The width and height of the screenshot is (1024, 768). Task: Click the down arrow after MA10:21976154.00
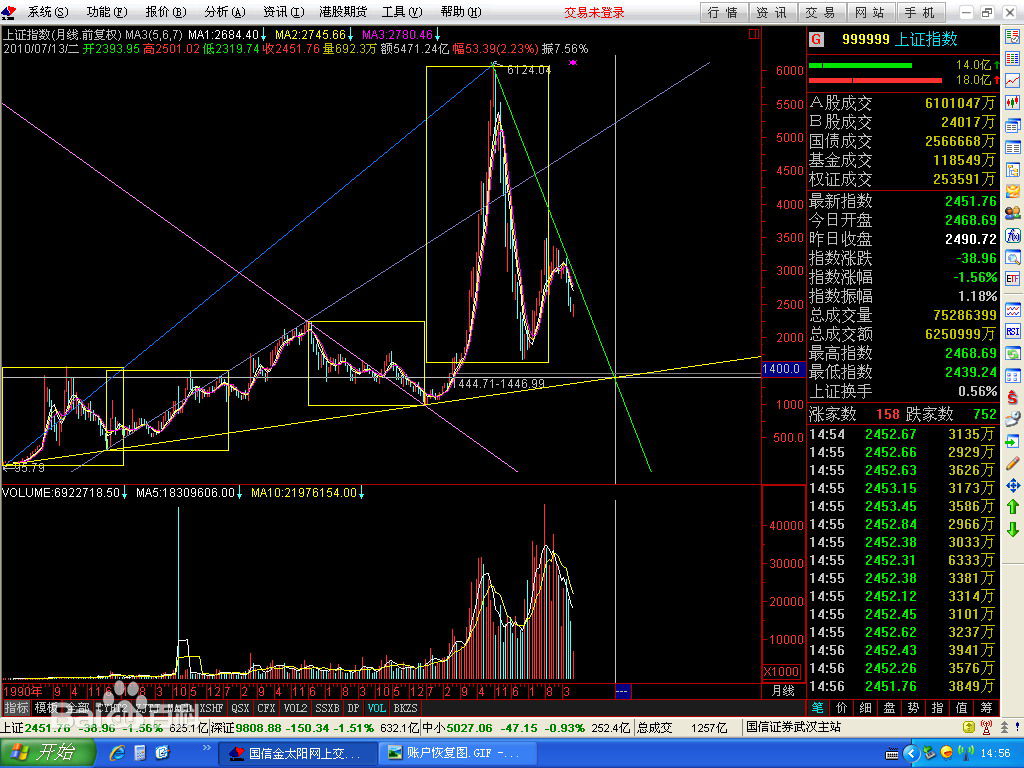point(361,493)
